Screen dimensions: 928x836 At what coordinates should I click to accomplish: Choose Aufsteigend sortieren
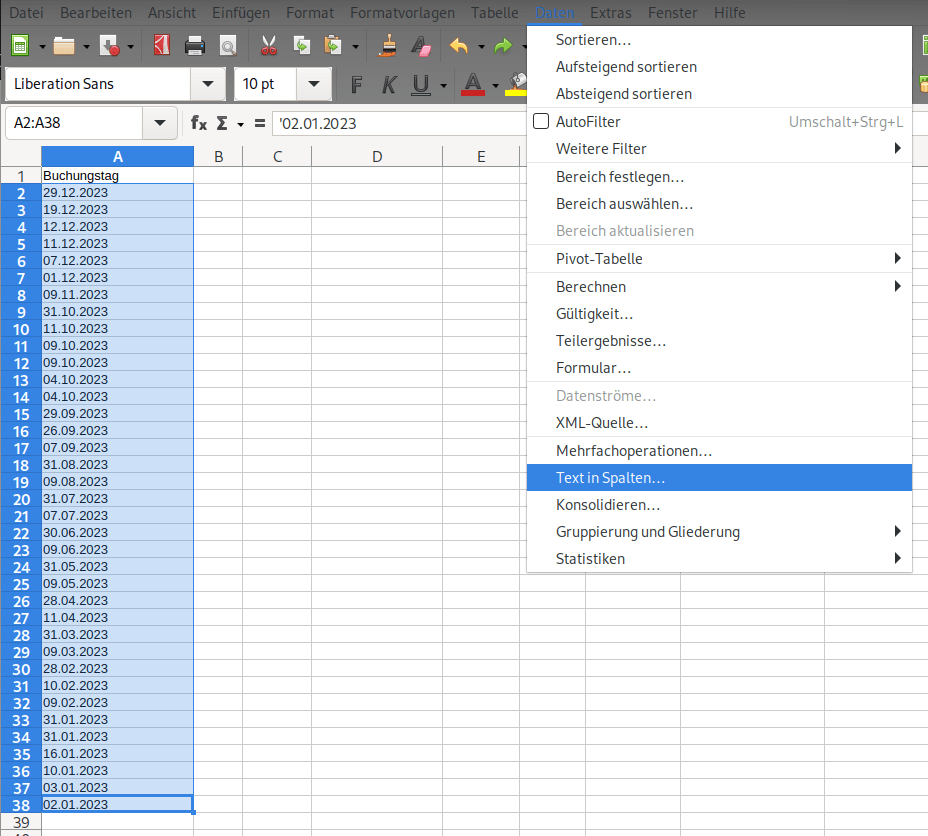pos(719,67)
